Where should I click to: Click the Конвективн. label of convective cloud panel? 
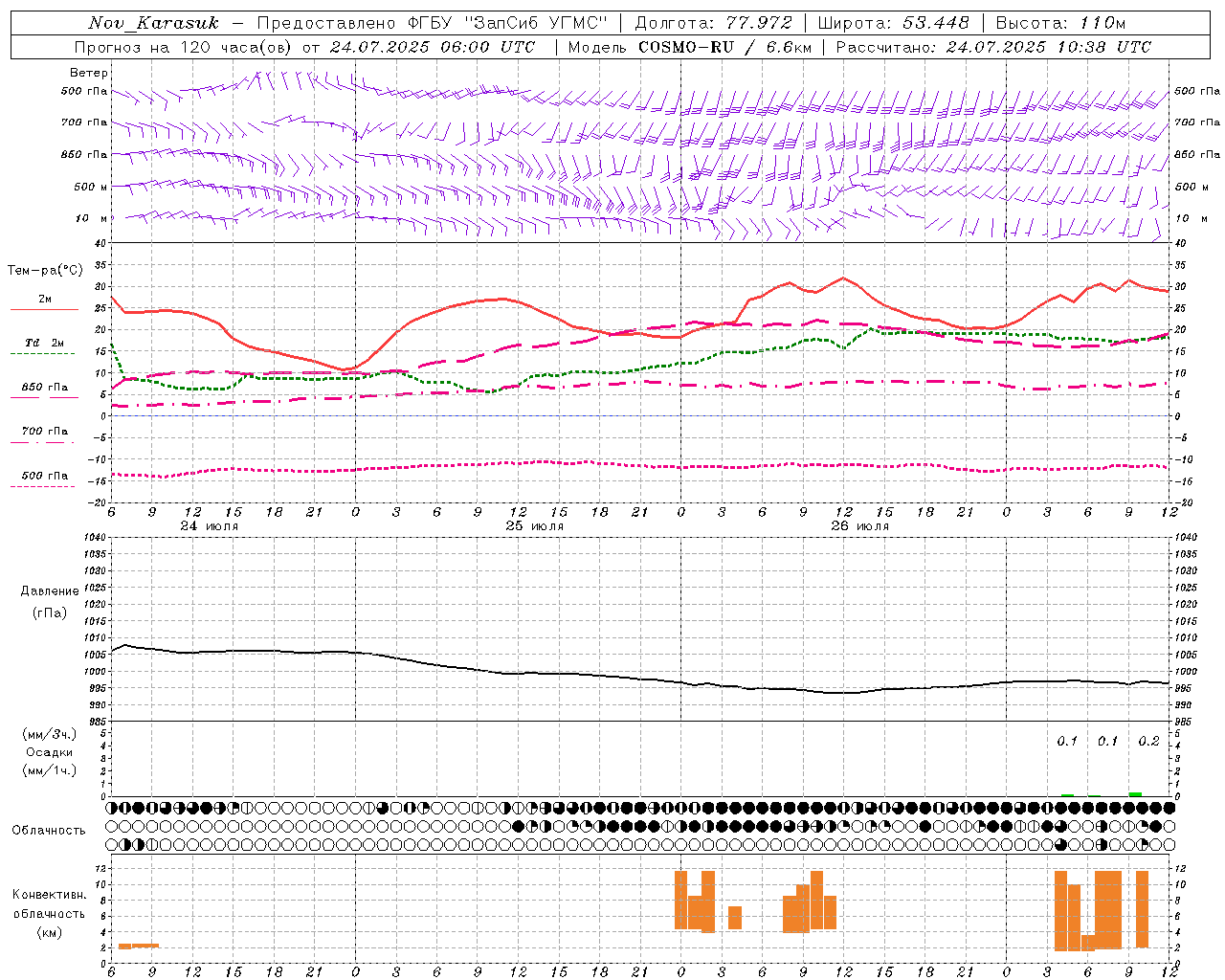click(50, 895)
